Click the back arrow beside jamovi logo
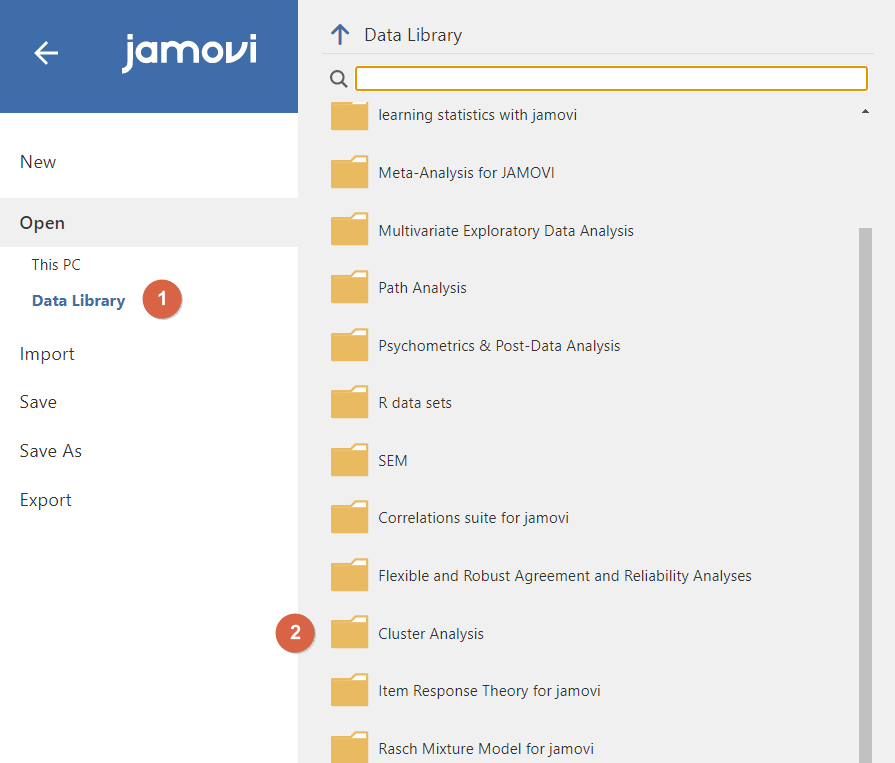Screen dimensions: 895x763 pyautogui.click(x=46, y=53)
